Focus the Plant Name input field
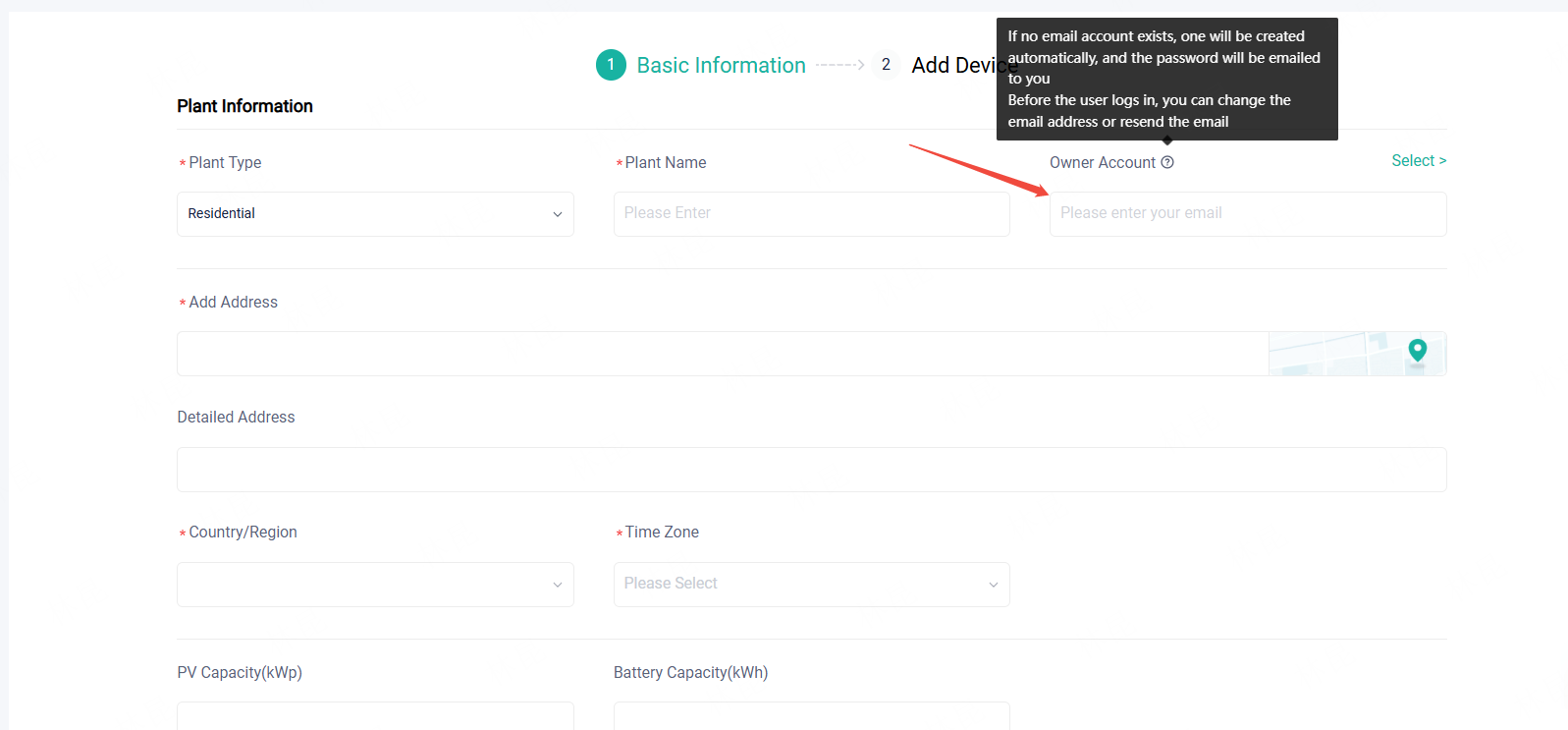The image size is (1568, 730). pos(811,214)
